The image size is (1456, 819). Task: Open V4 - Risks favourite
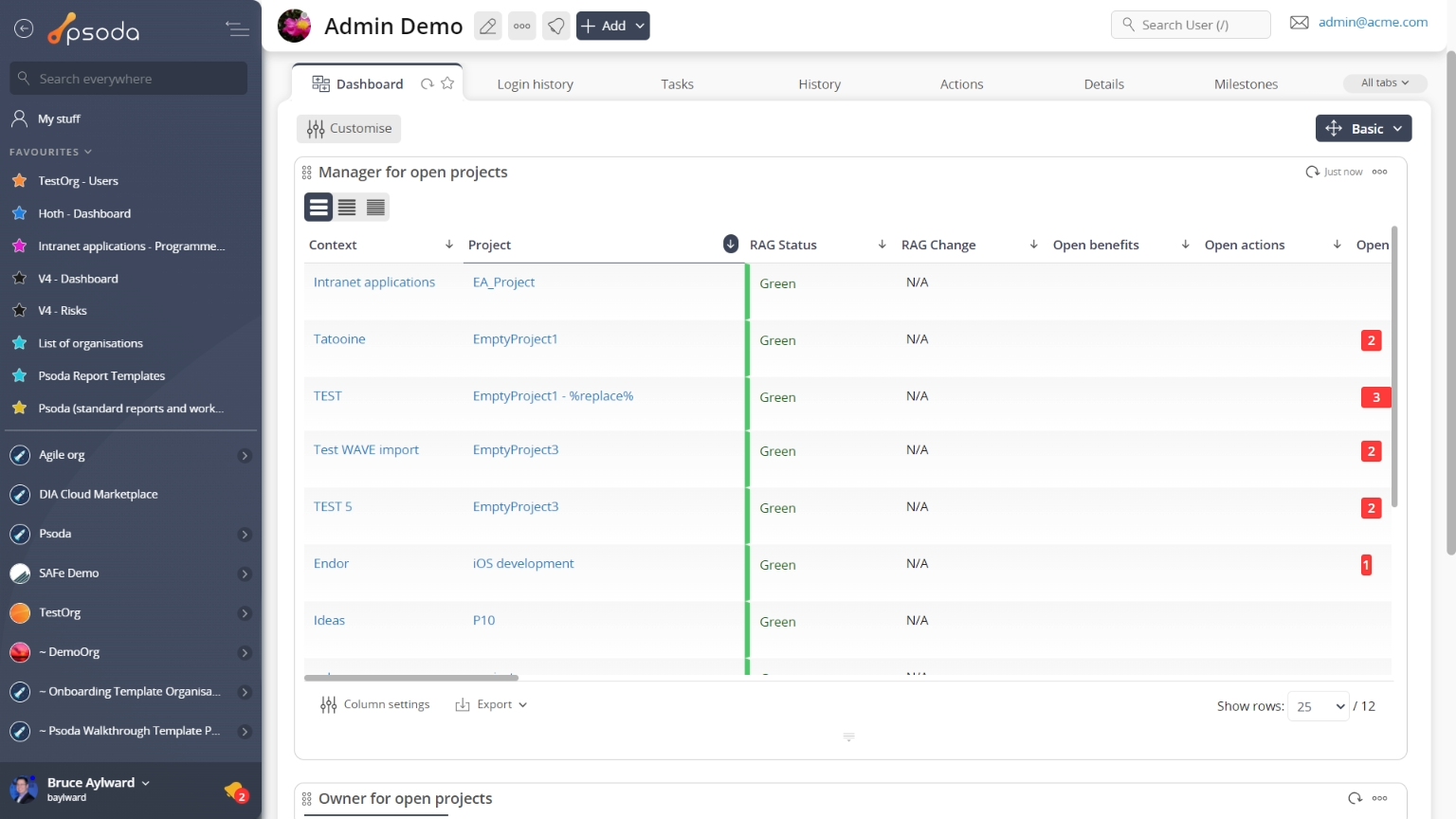coord(62,311)
